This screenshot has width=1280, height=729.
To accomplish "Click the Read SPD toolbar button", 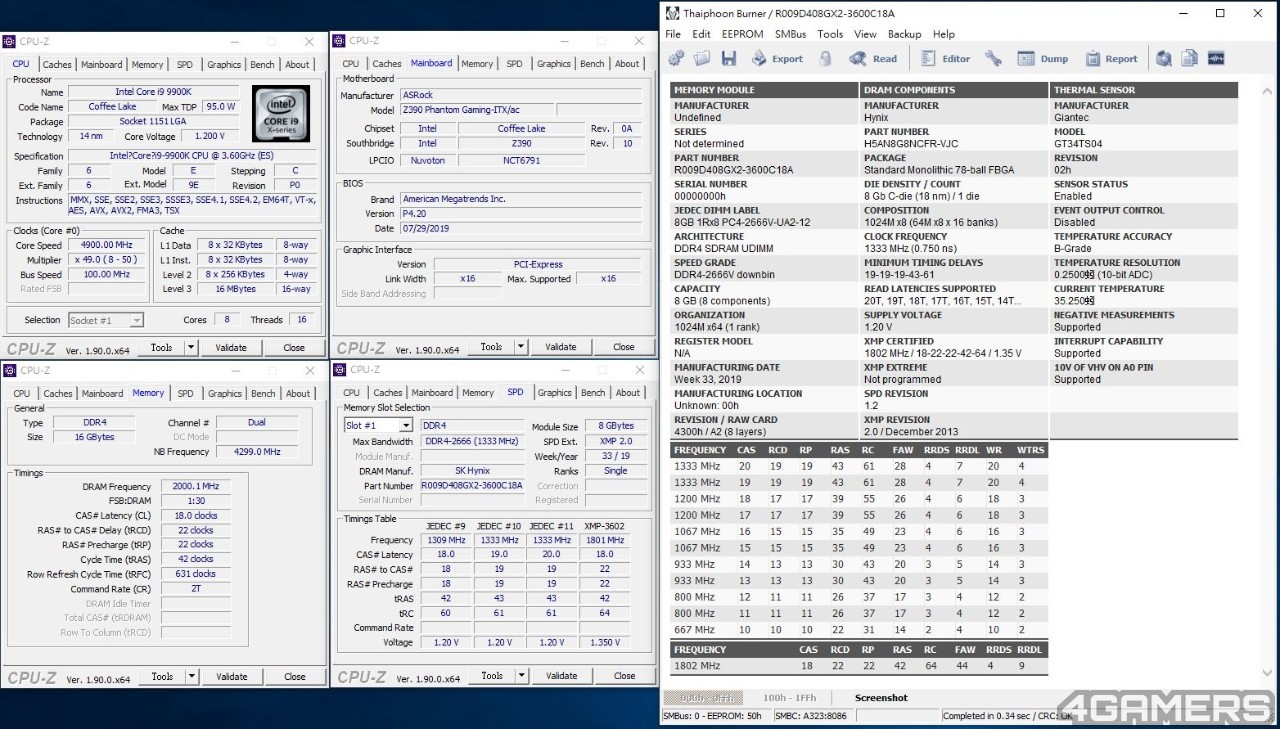I will click(874, 59).
